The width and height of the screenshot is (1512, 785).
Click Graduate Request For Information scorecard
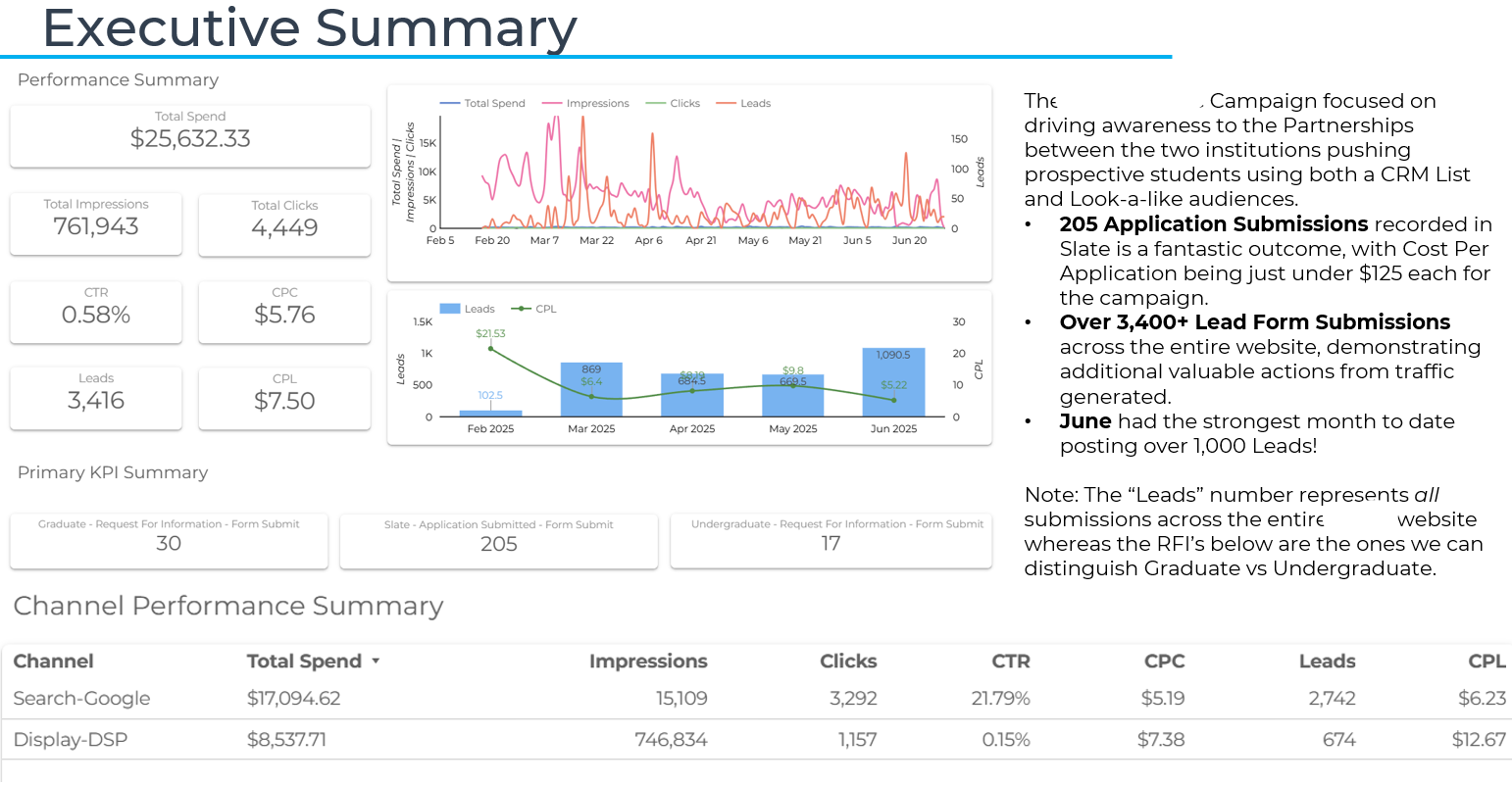[169, 541]
